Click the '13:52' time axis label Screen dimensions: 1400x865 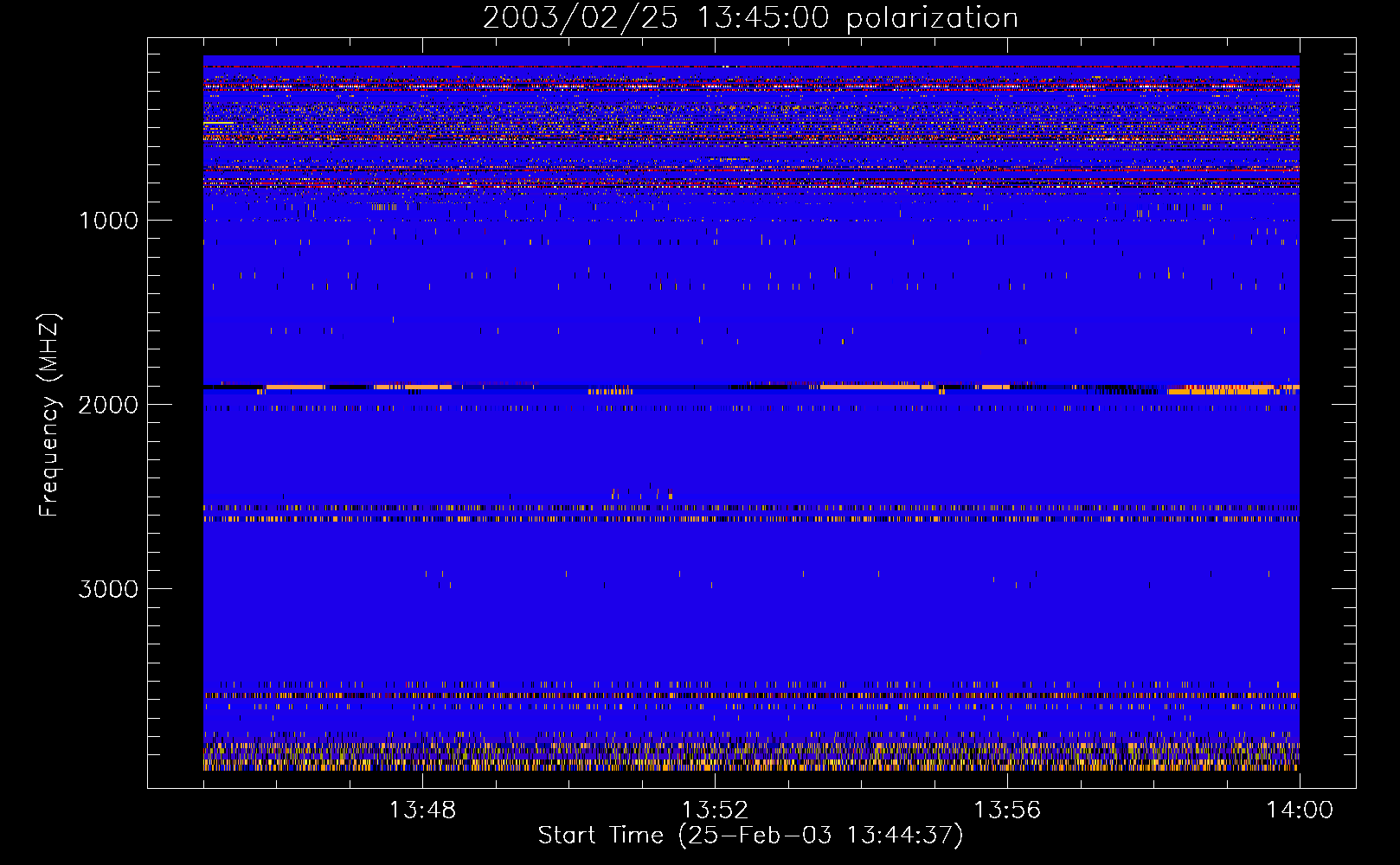click(715, 811)
